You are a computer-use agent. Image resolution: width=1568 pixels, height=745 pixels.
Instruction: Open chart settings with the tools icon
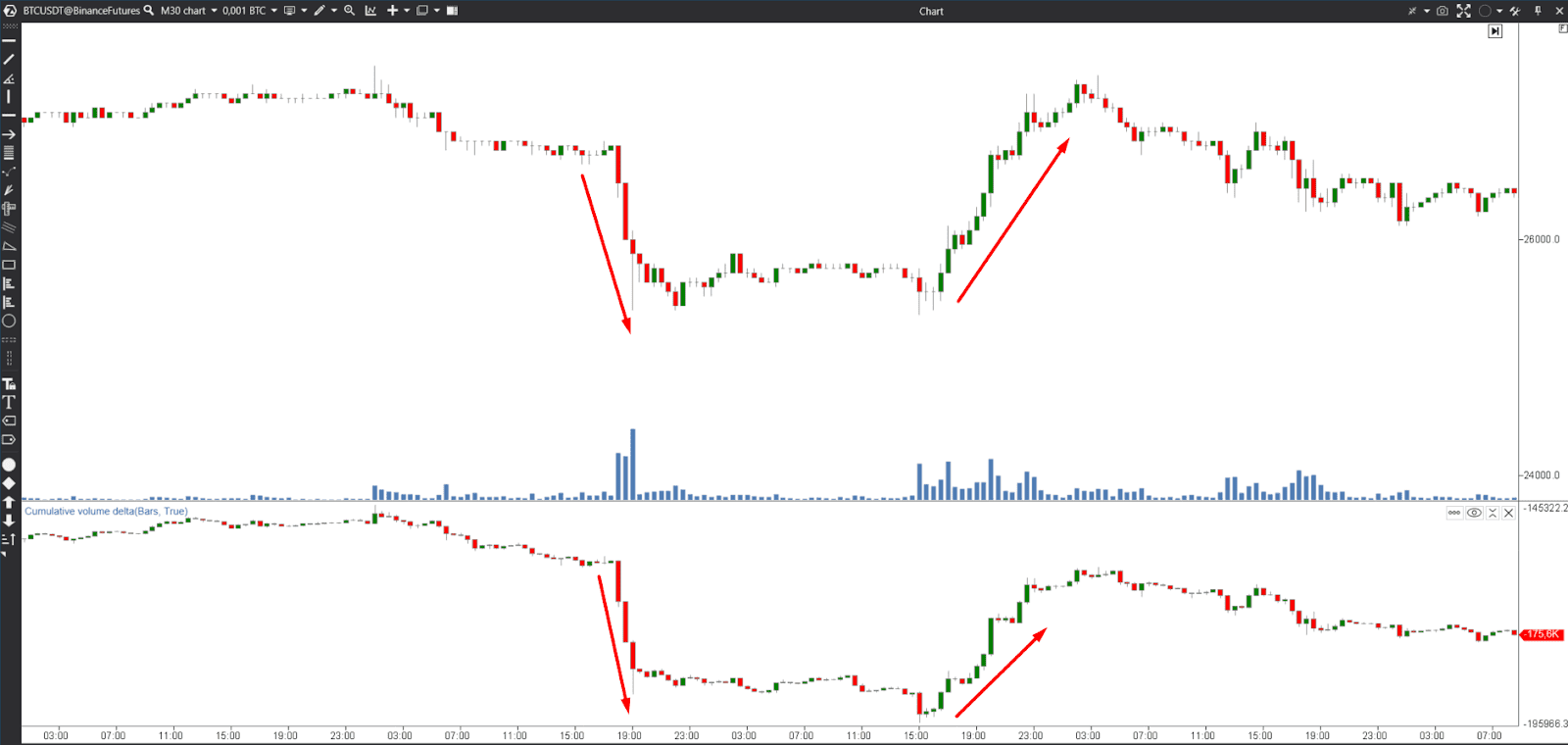(1515, 11)
